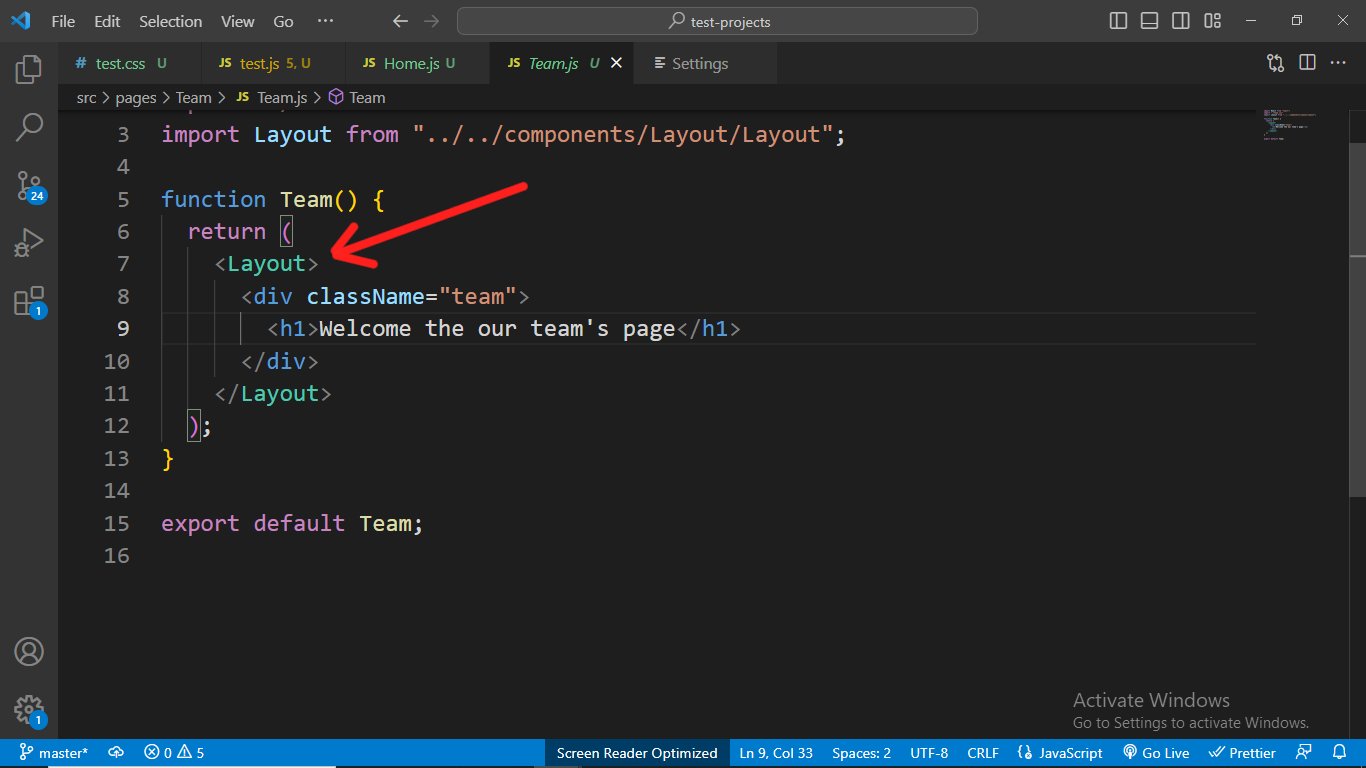Click the Prettier status item
Screen dimensions: 1366x768
pyautogui.click(x=1242, y=753)
